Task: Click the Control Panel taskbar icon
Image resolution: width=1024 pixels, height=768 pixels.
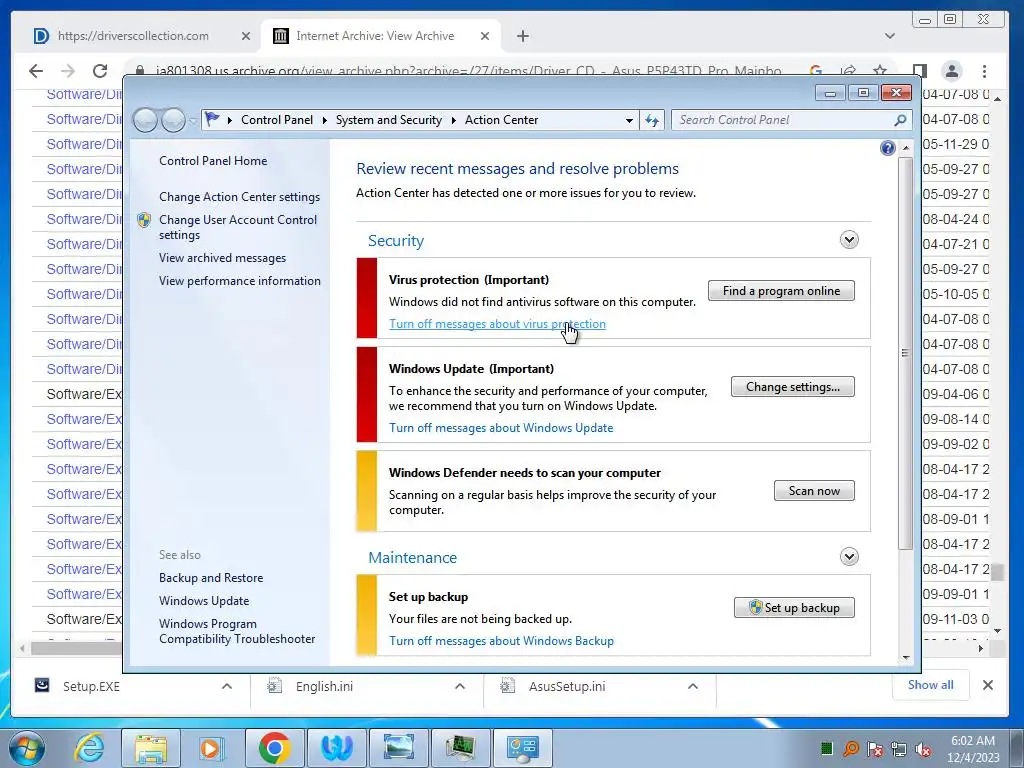Action: click(522, 748)
